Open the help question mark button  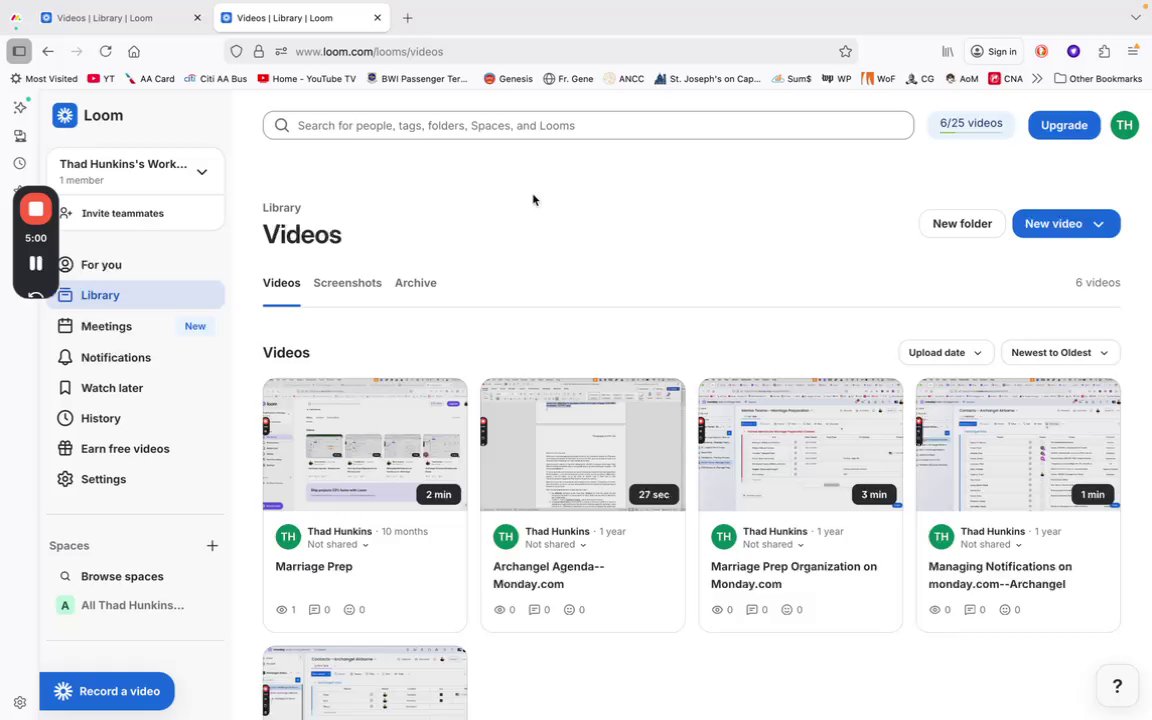tap(1117, 686)
